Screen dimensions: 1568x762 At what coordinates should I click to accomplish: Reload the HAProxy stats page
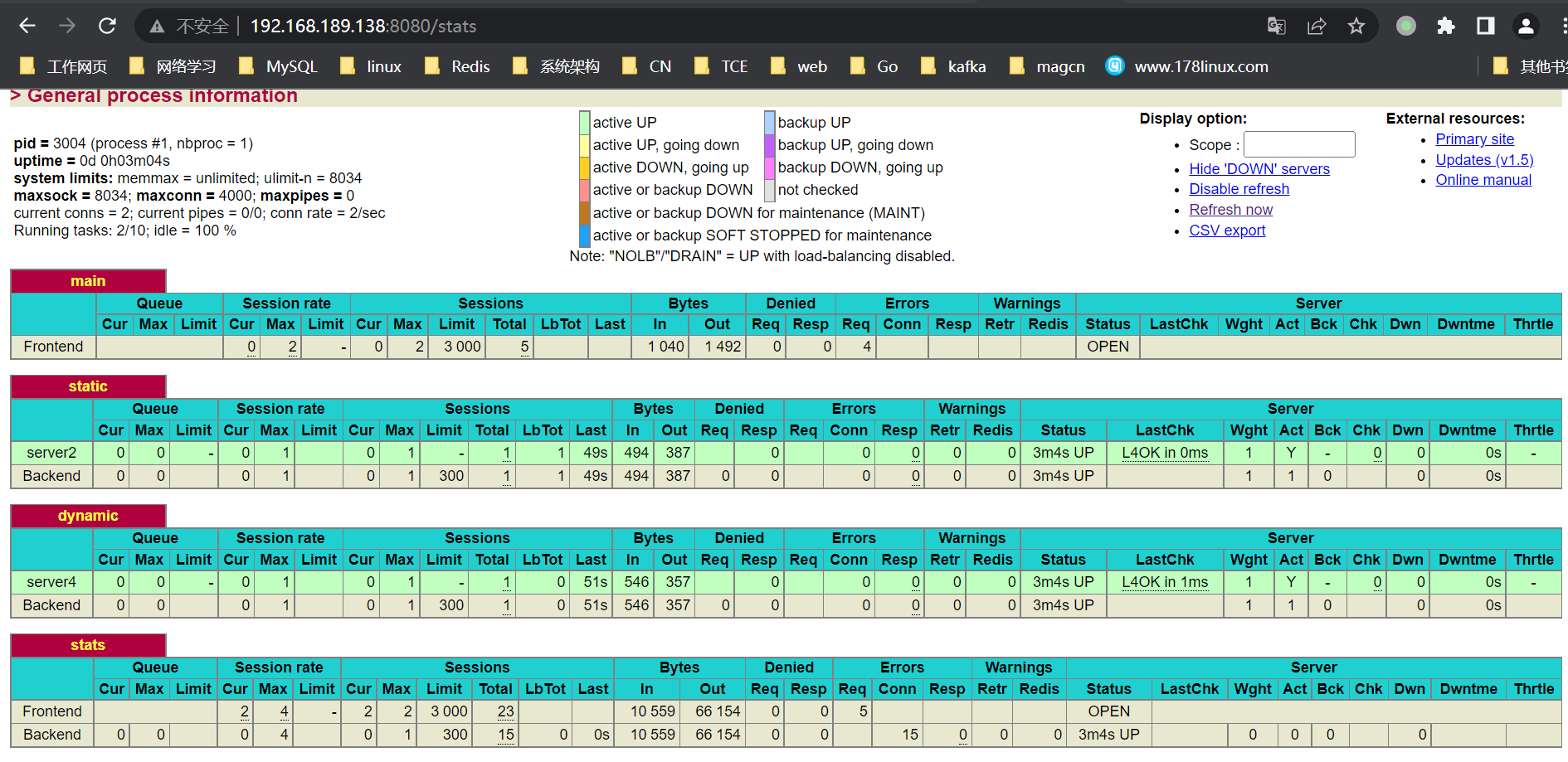tap(107, 26)
